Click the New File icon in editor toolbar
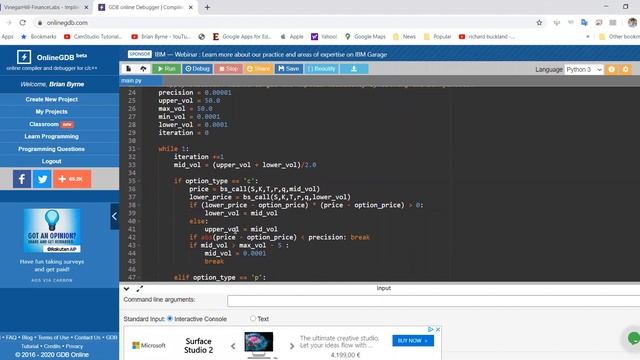Image resolution: width=640 pixels, height=360 pixels. point(128,69)
